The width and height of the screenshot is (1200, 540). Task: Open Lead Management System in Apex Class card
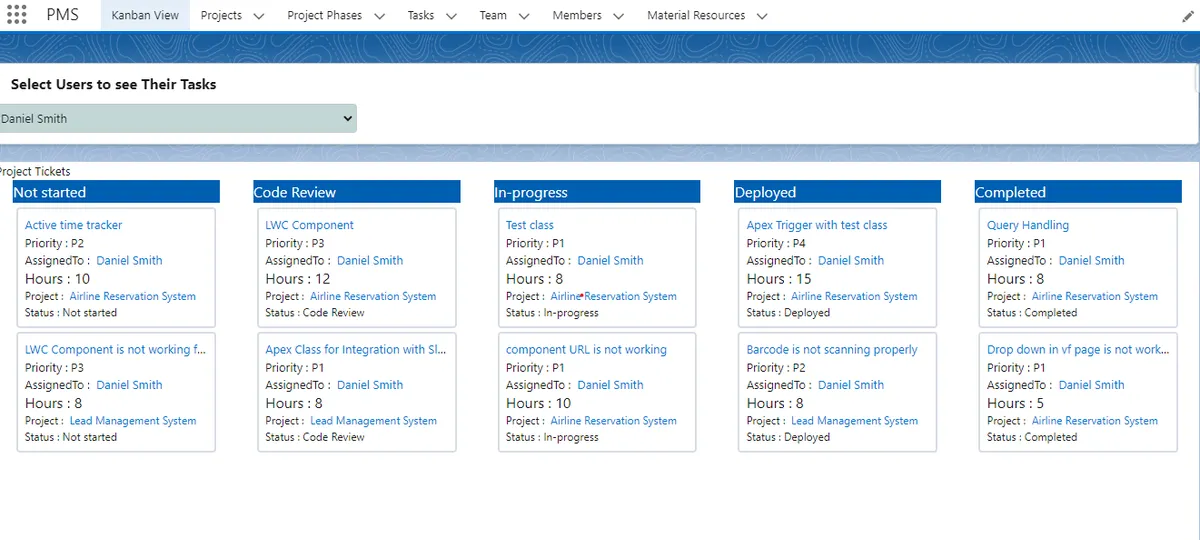pyautogui.click(x=373, y=421)
